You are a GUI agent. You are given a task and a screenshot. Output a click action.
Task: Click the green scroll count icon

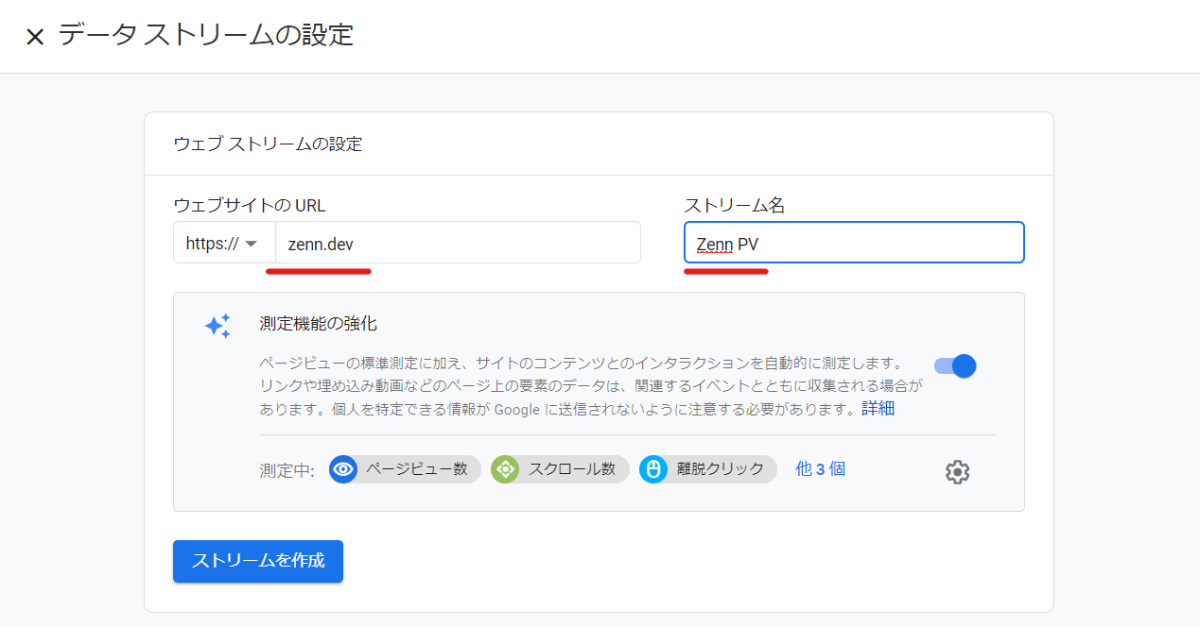click(x=505, y=469)
